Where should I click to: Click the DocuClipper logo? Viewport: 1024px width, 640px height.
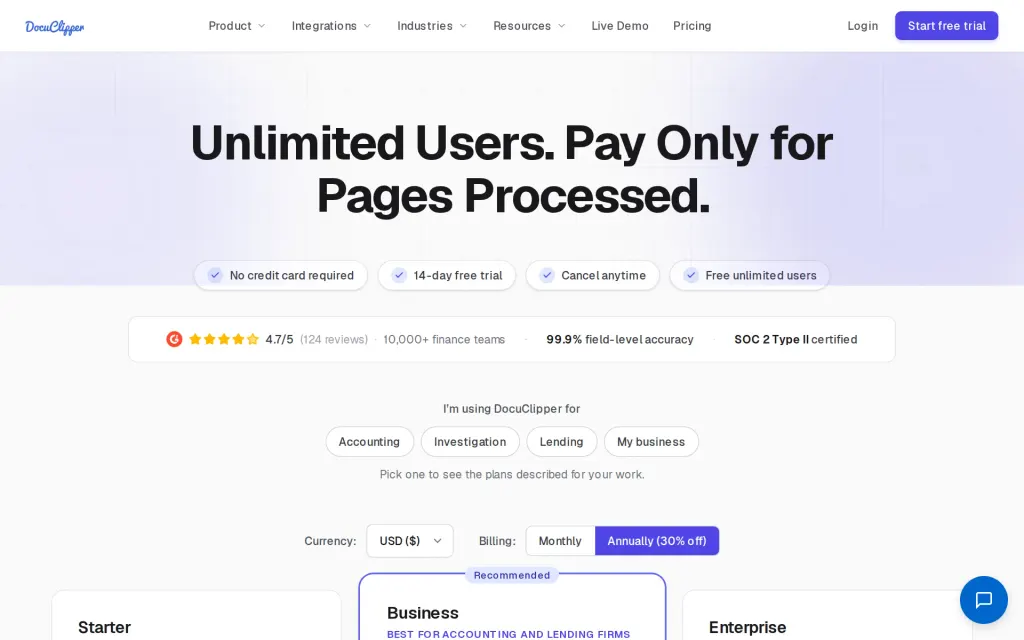click(55, 27)
